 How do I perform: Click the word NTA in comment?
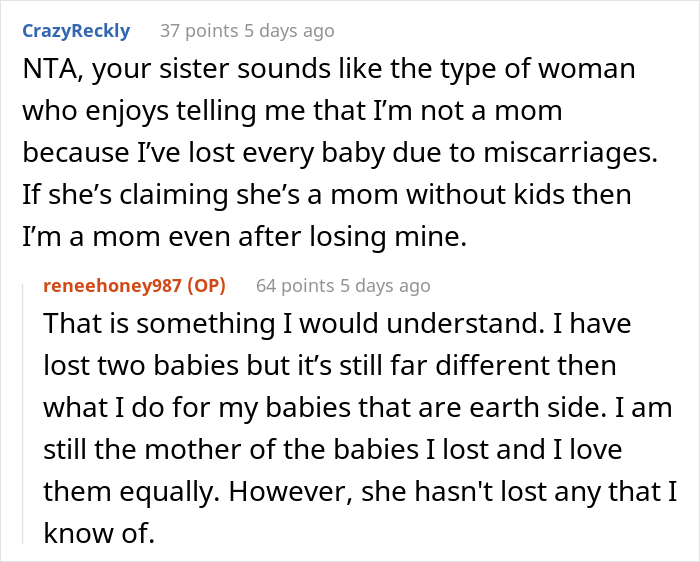pyautogui.click(x=48, y=73)
